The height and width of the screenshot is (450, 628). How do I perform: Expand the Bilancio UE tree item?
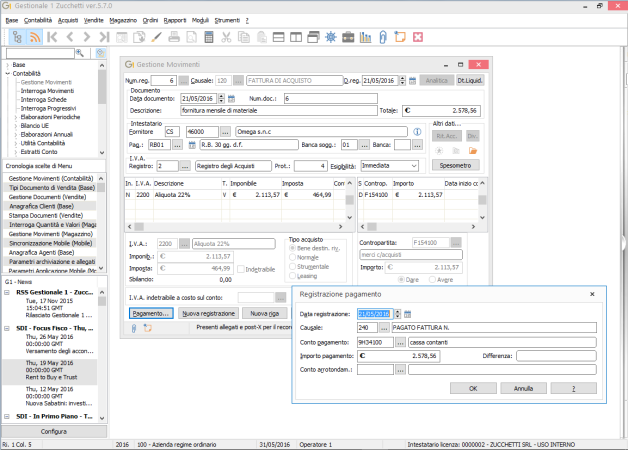tap(16, 126)
